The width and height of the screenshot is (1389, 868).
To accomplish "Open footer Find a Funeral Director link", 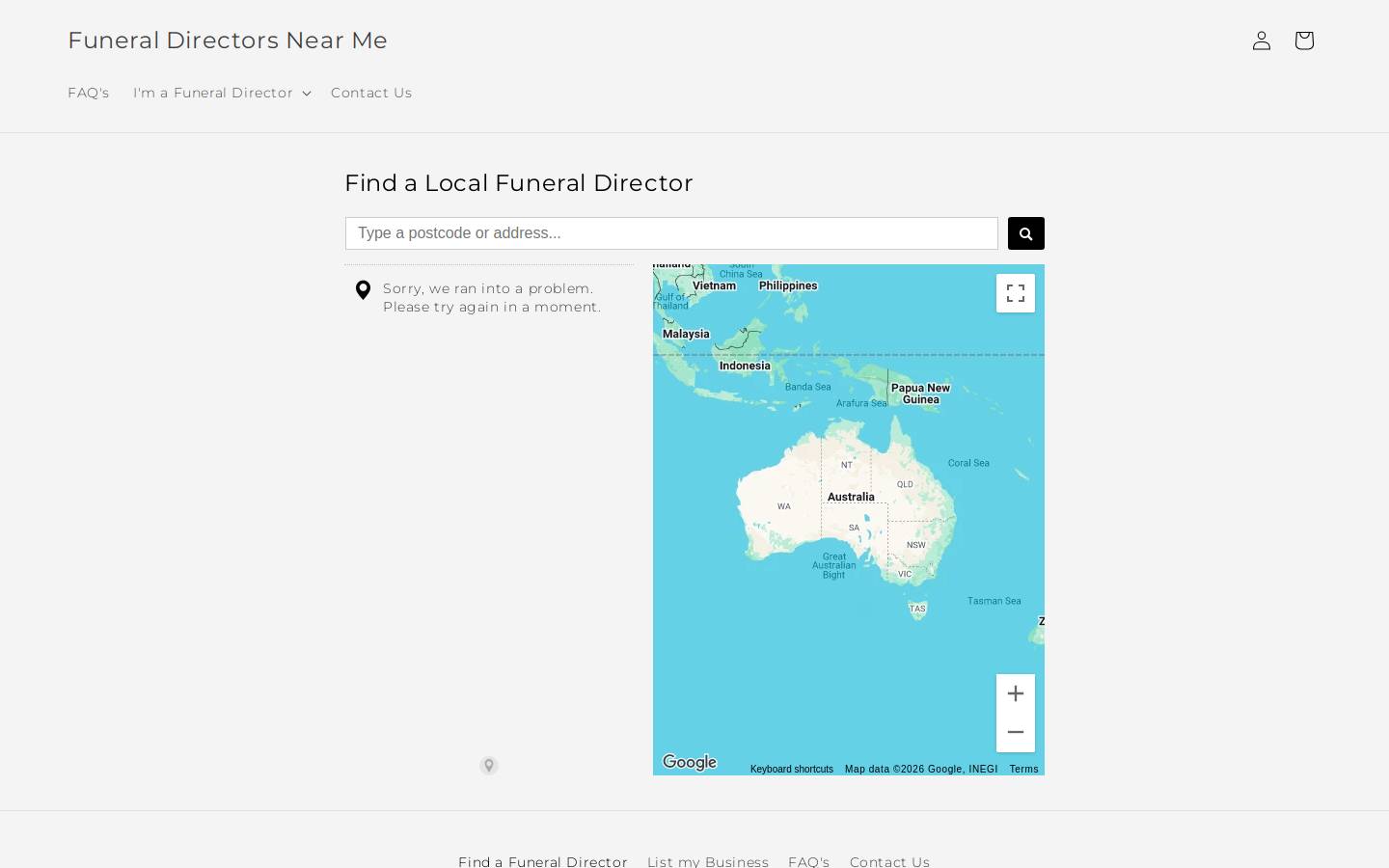I will (x=543, y=861).
